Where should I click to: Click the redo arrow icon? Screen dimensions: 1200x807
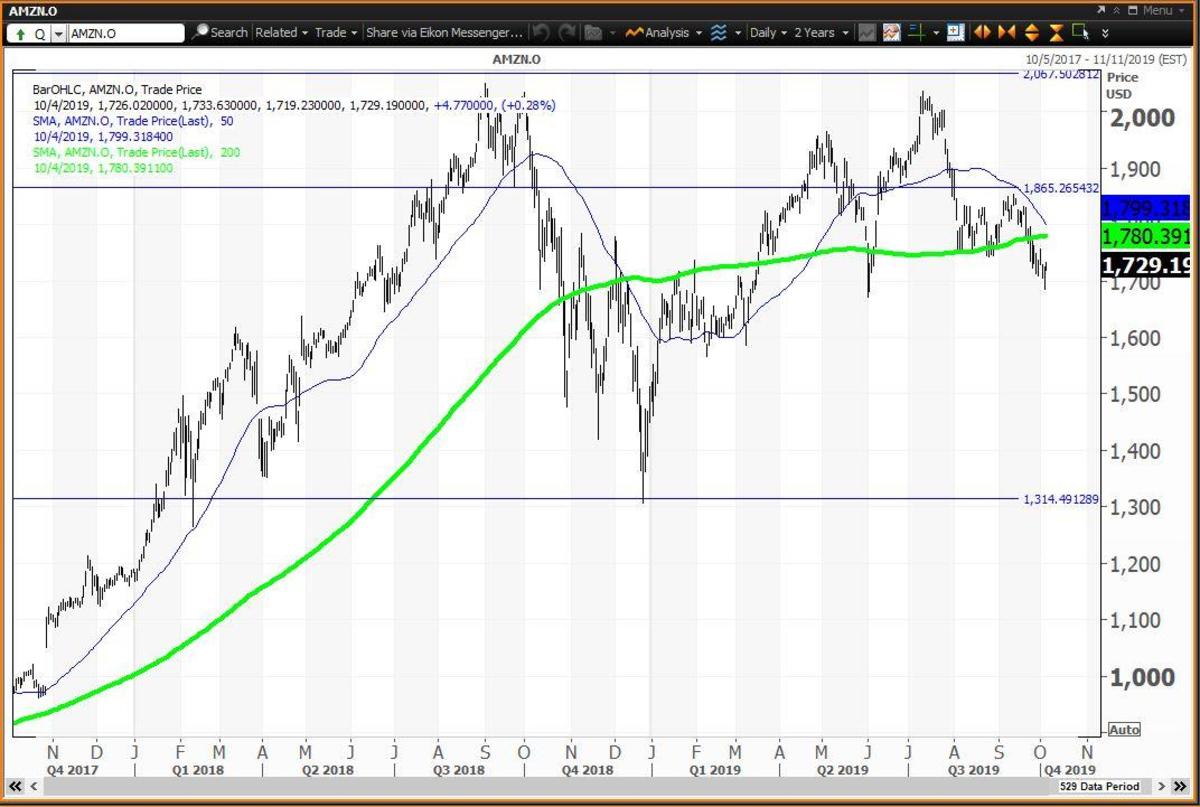[x=567, y=32]
